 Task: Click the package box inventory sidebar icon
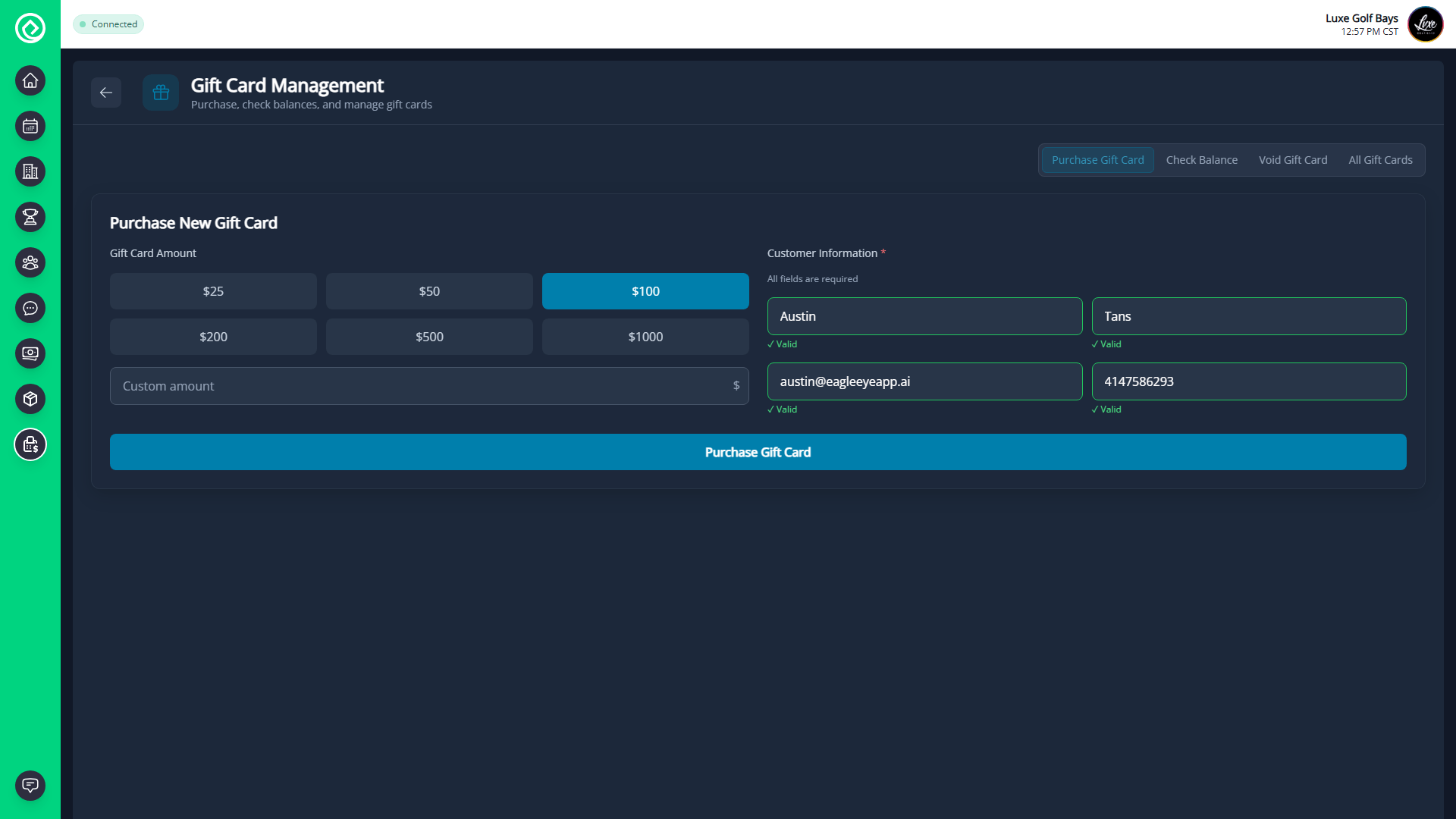[30, 399]
